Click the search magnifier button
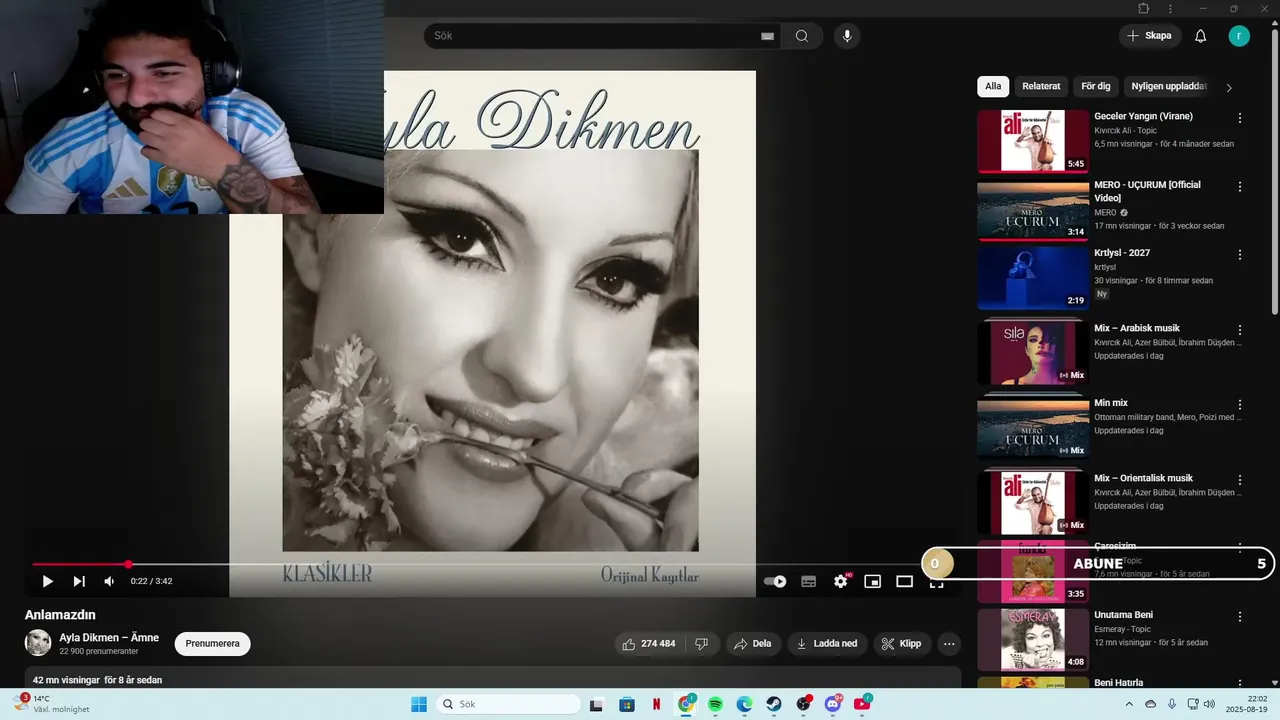The height and width of the screenshot is (720, 1280). 802,36
